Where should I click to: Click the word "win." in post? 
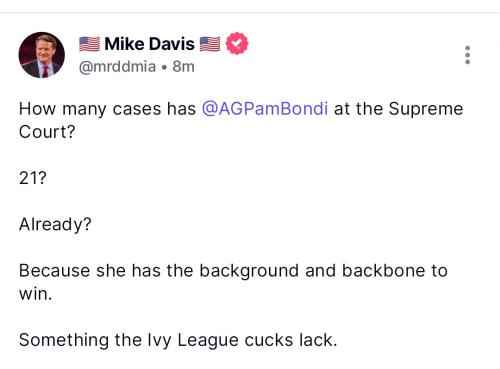pos(36,294)
